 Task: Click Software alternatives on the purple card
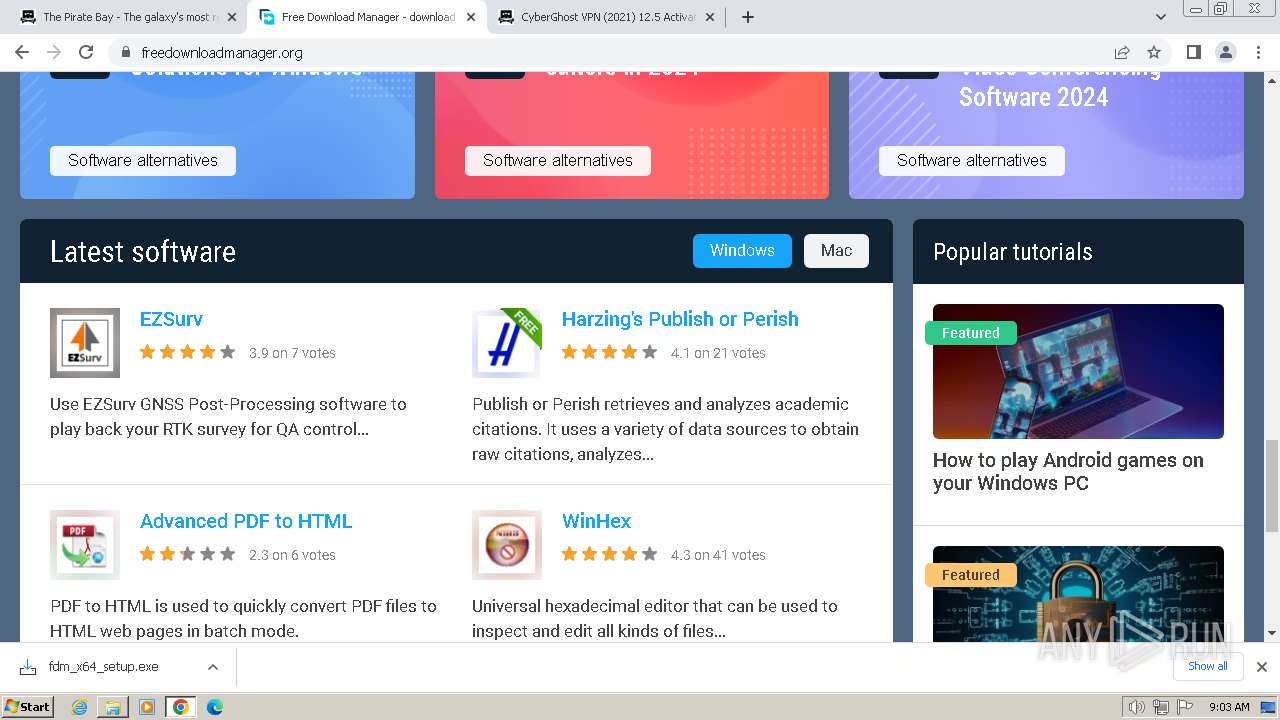point(972,160)
